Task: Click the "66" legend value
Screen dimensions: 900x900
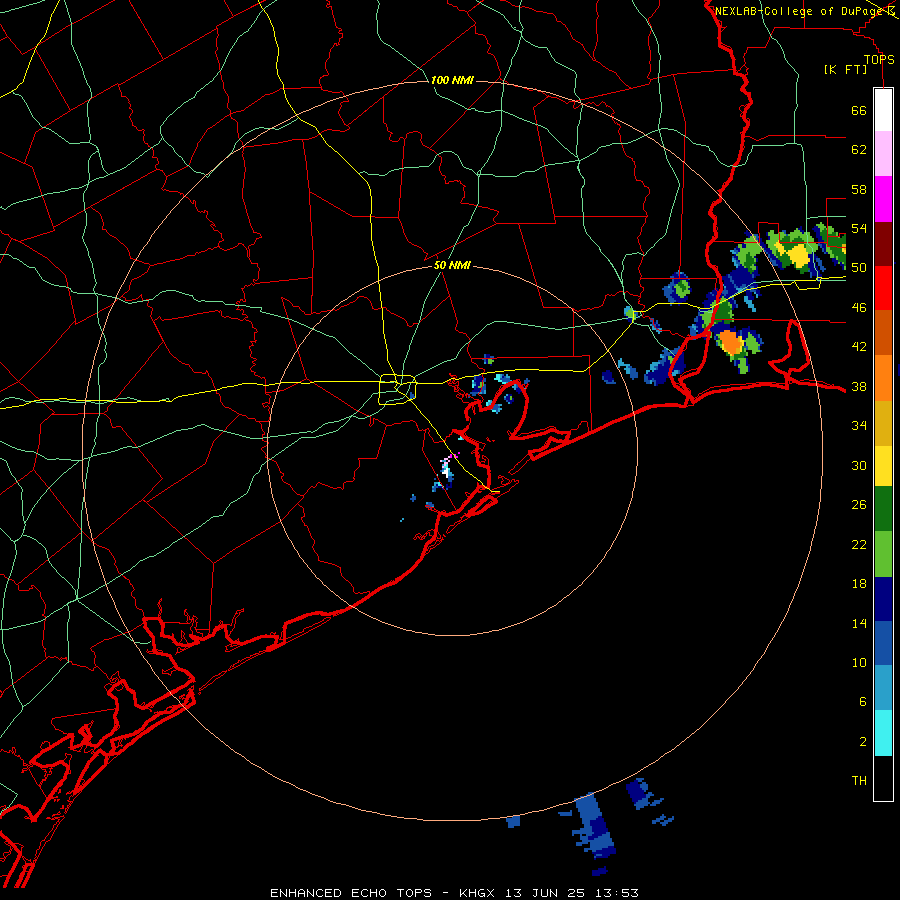Action: 859,111
